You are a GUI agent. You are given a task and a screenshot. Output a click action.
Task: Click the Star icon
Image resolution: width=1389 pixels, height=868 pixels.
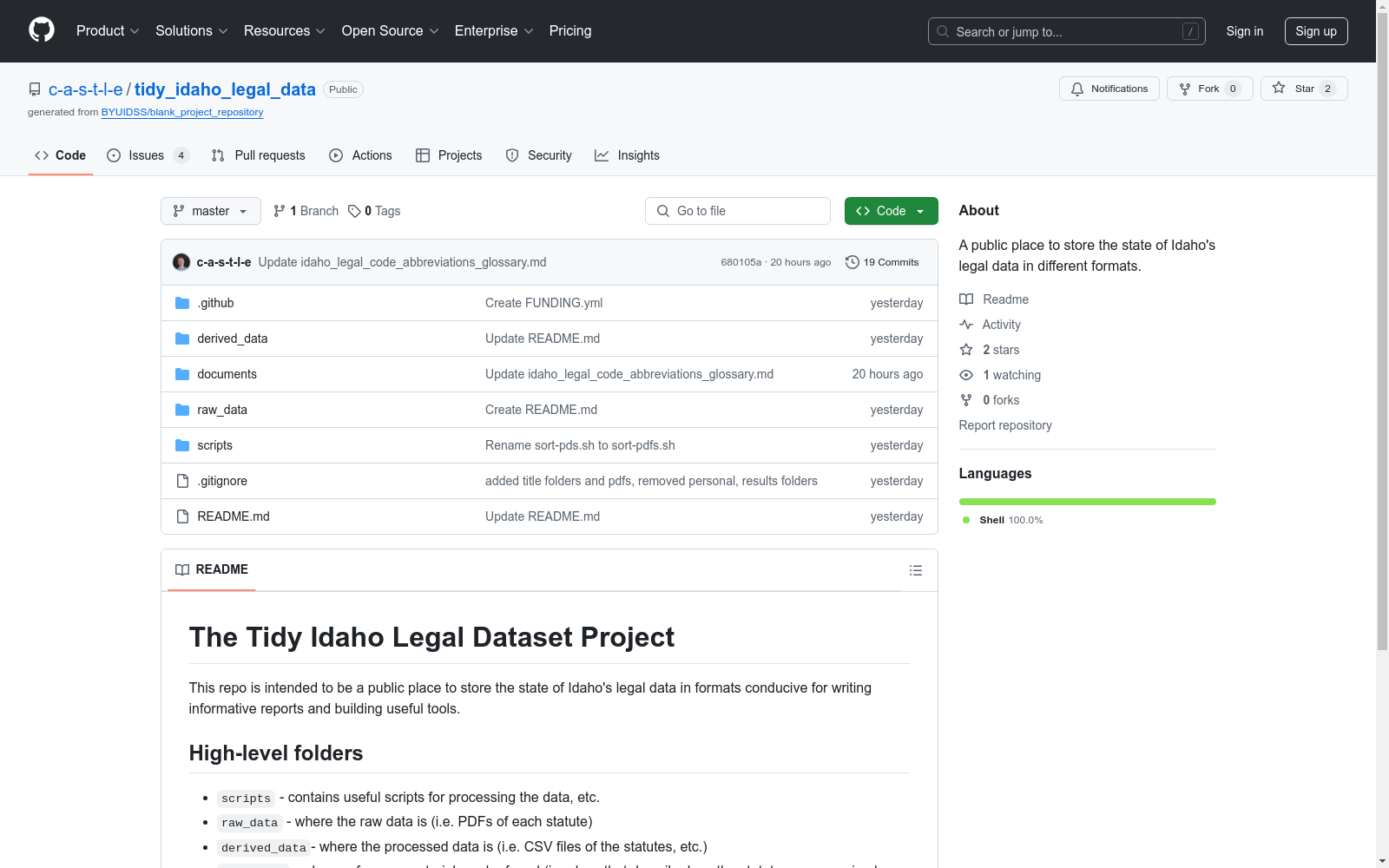(1279, 88)
